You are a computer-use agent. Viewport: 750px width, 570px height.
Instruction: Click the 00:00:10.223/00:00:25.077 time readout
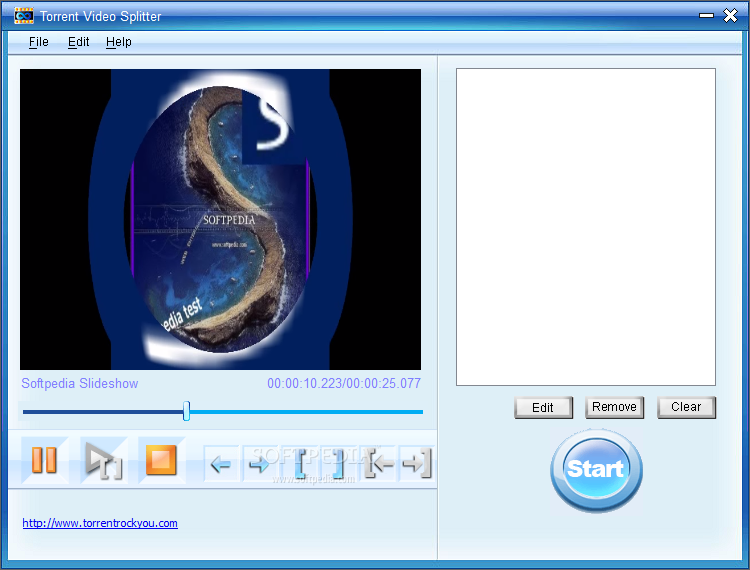[x=344, y=384]
